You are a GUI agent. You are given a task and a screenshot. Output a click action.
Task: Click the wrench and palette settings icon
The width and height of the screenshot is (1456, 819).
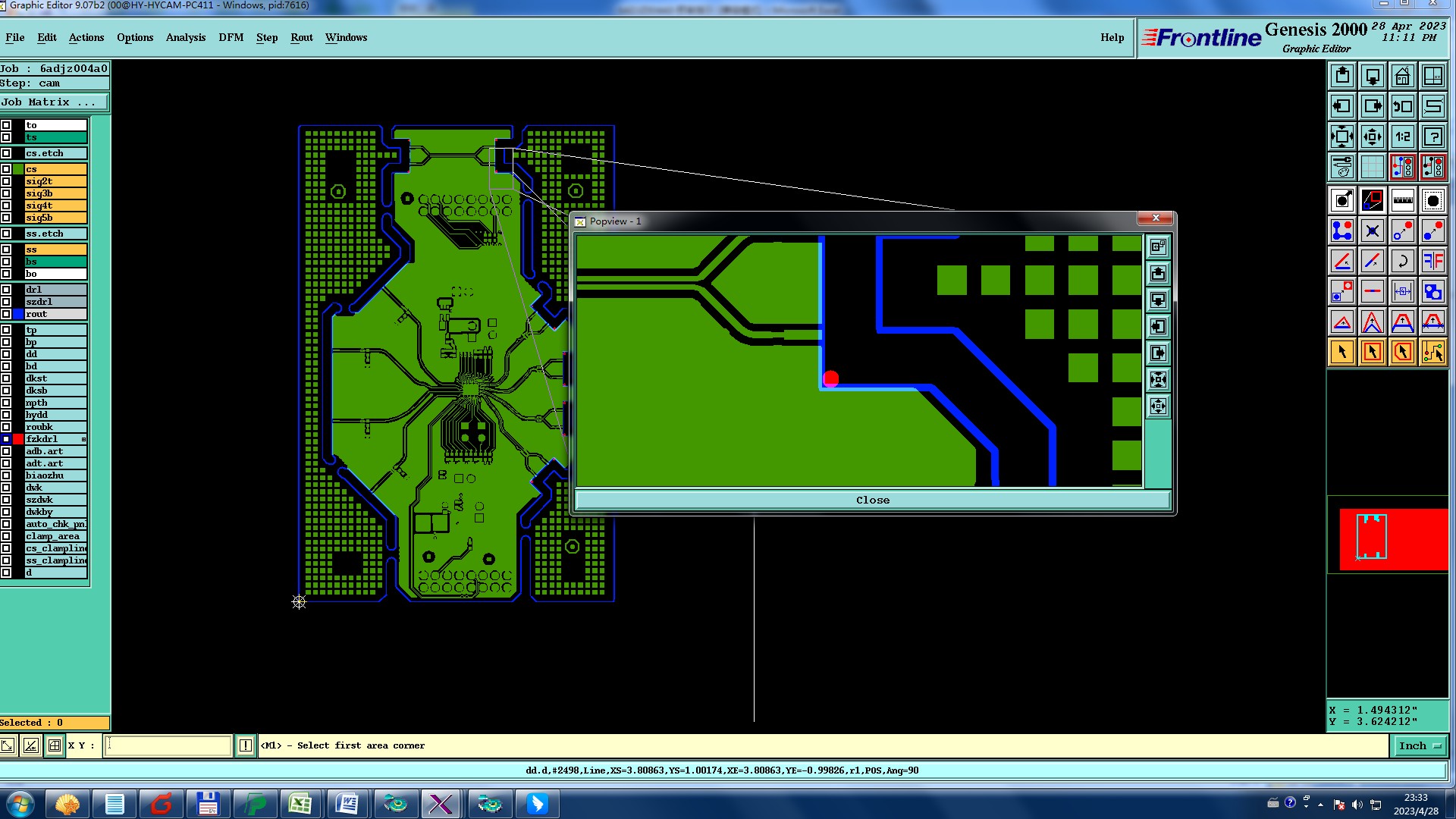1341,166
